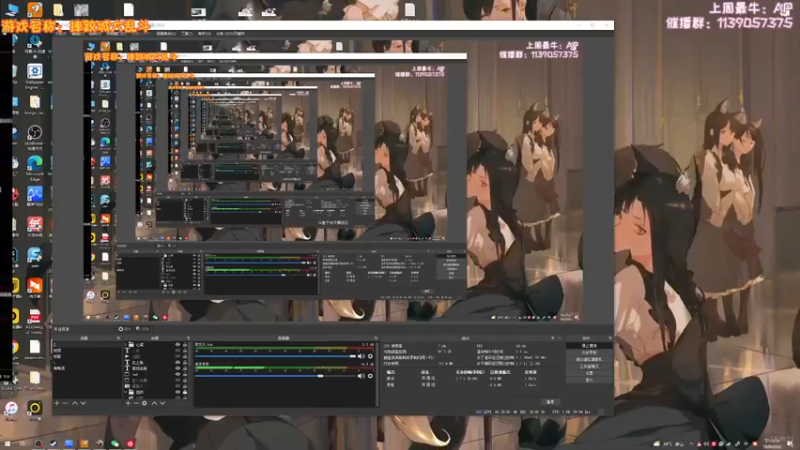Toggle visibility eye of 插件 folder source

[x=178, y=392]
